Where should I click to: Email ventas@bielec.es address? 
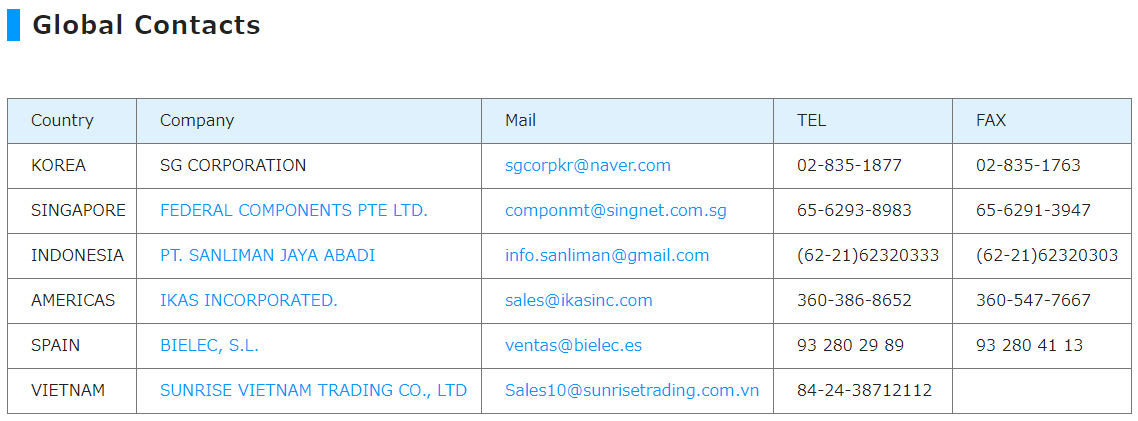coord(573,345)
